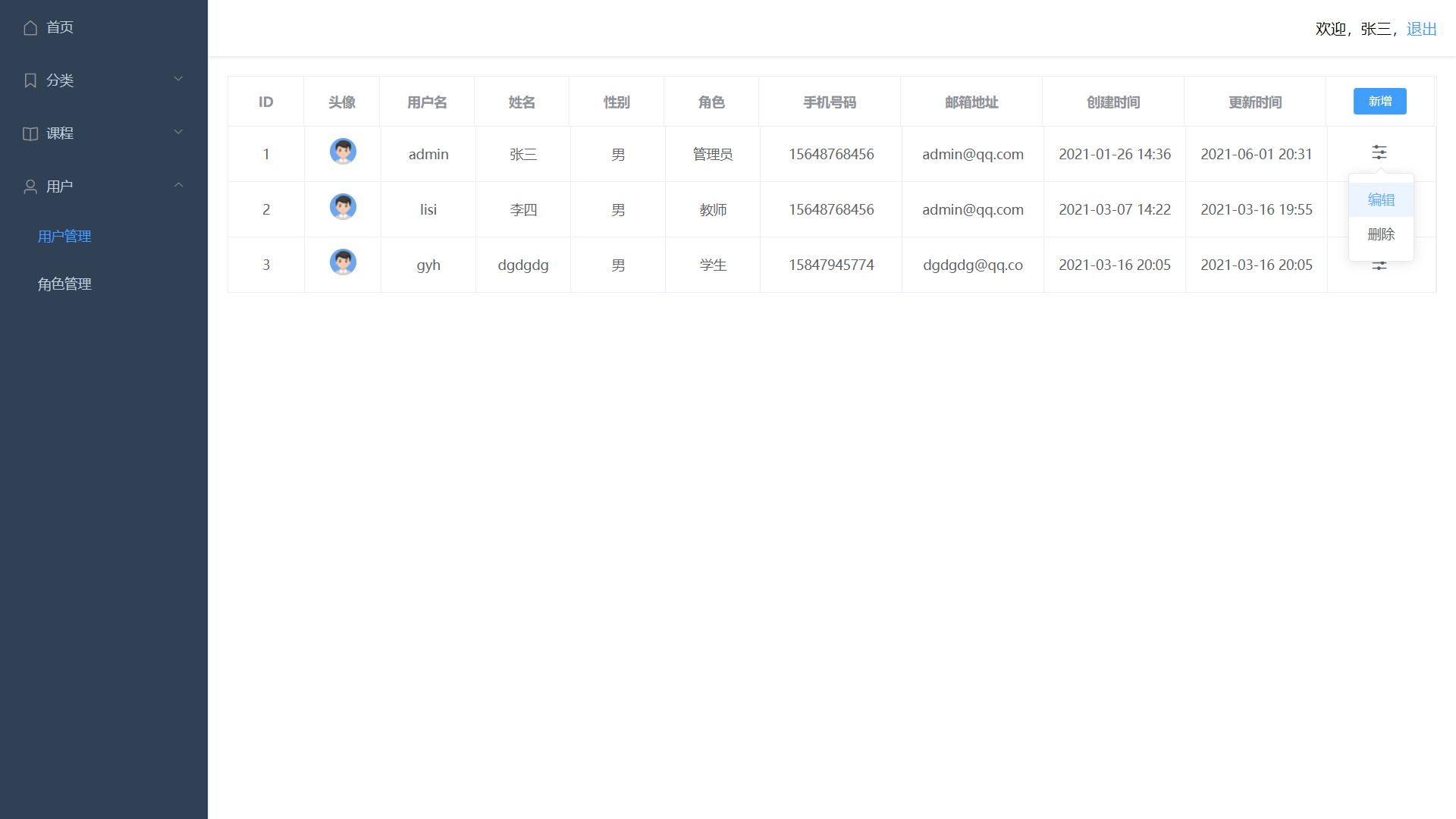Click avatar of user lisi
This screenshot has width=1456, height=819.
pos(343,207)
